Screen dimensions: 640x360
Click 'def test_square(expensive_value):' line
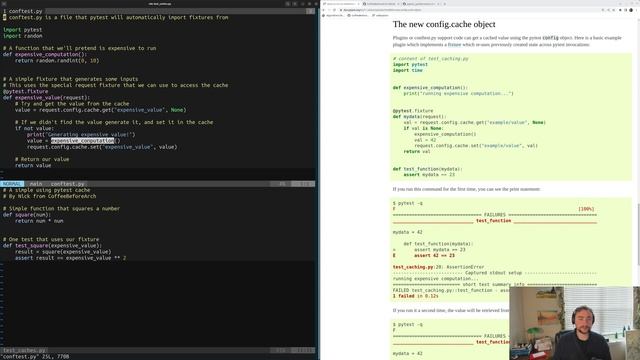(x=52, y=246)
